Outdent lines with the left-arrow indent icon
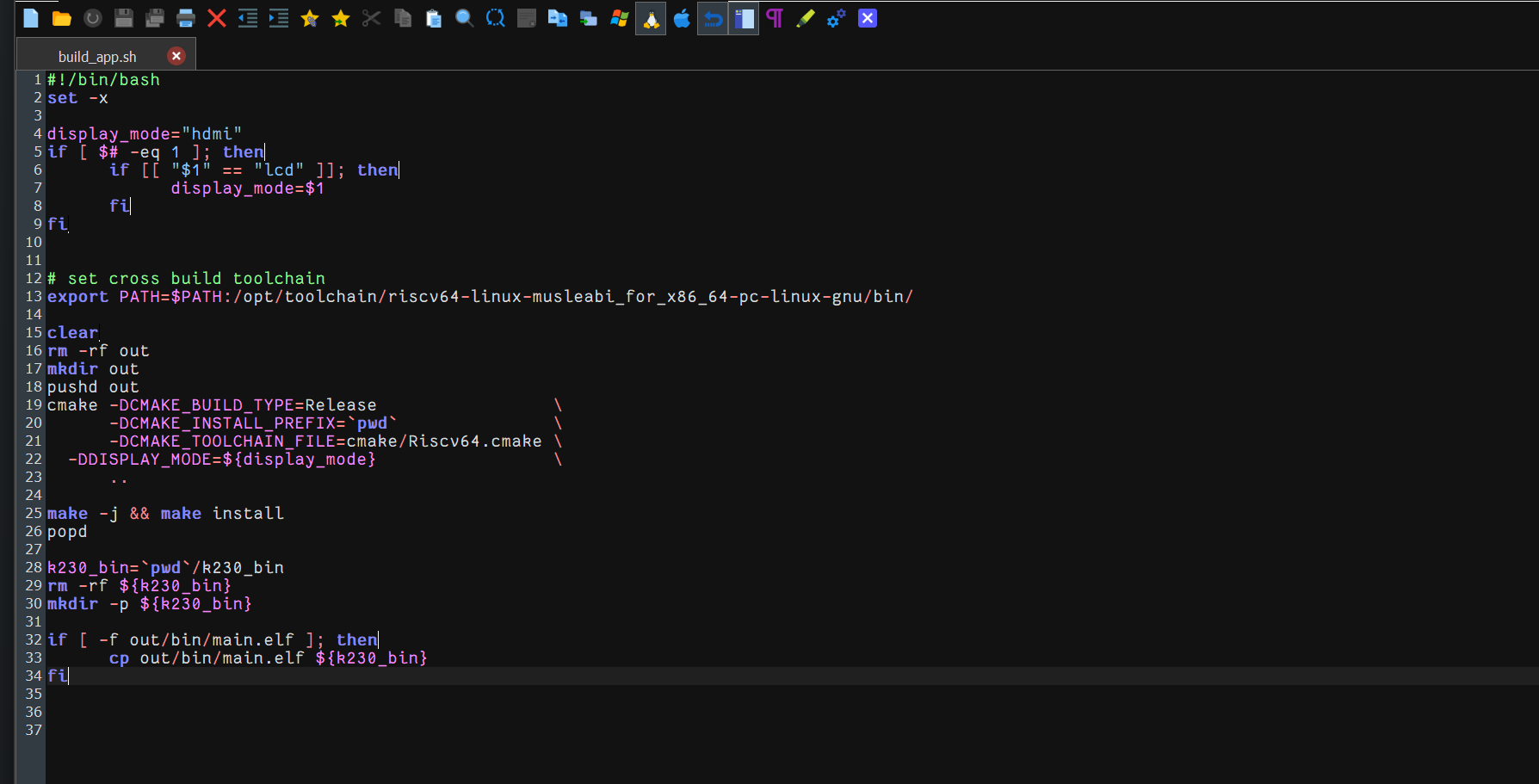 pyautogui.click(x=248, y=18)
